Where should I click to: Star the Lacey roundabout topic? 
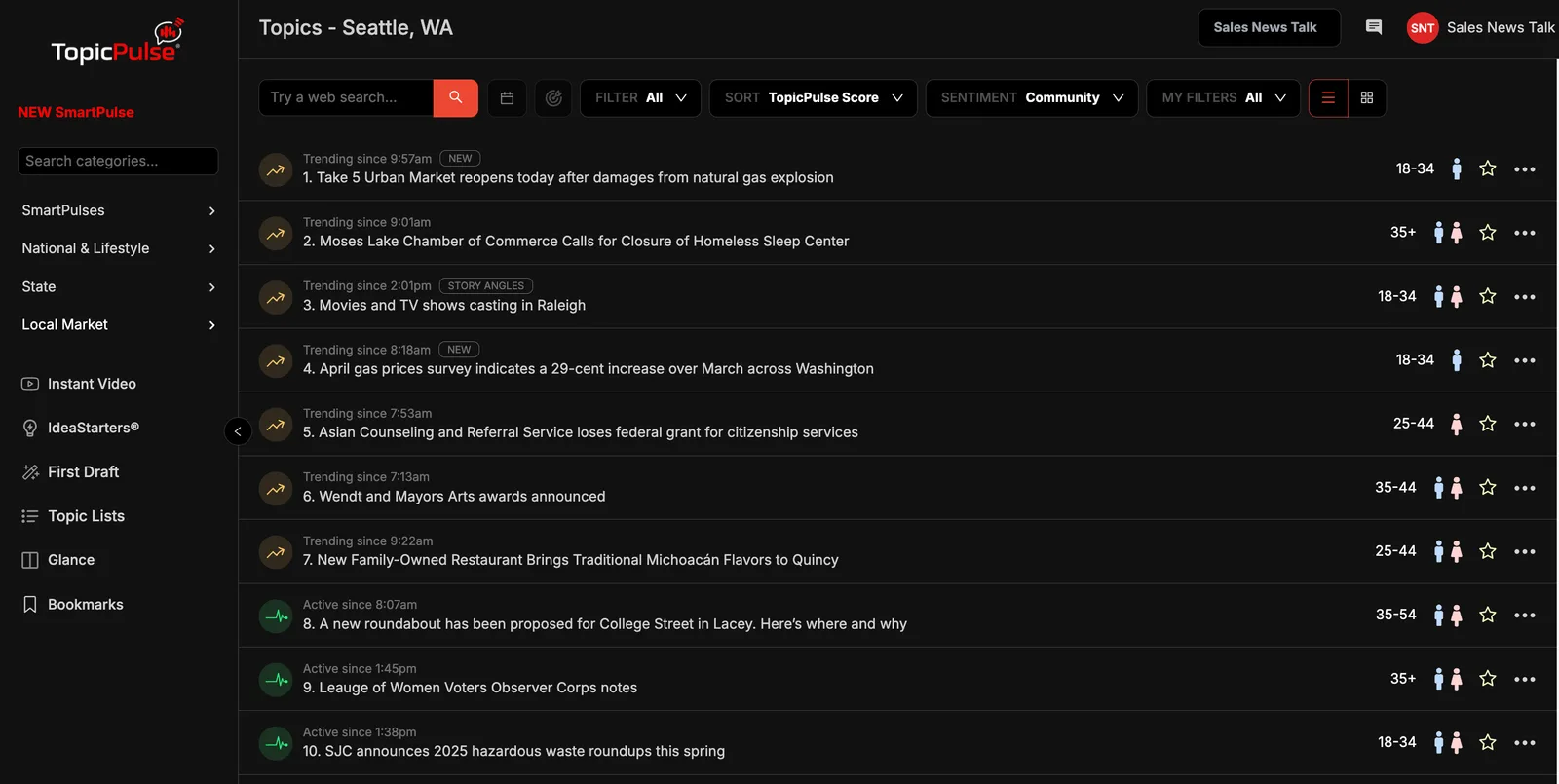point(1488,615)
